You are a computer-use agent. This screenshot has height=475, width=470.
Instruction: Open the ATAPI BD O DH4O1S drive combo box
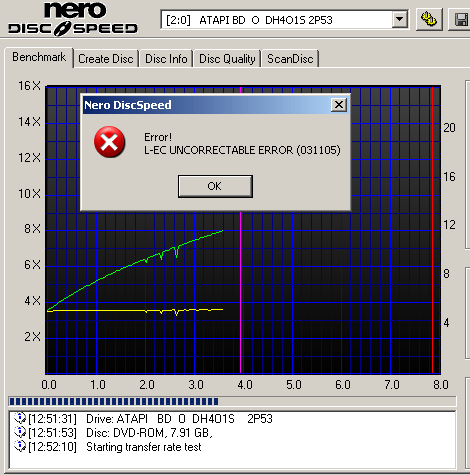[284, 20]
